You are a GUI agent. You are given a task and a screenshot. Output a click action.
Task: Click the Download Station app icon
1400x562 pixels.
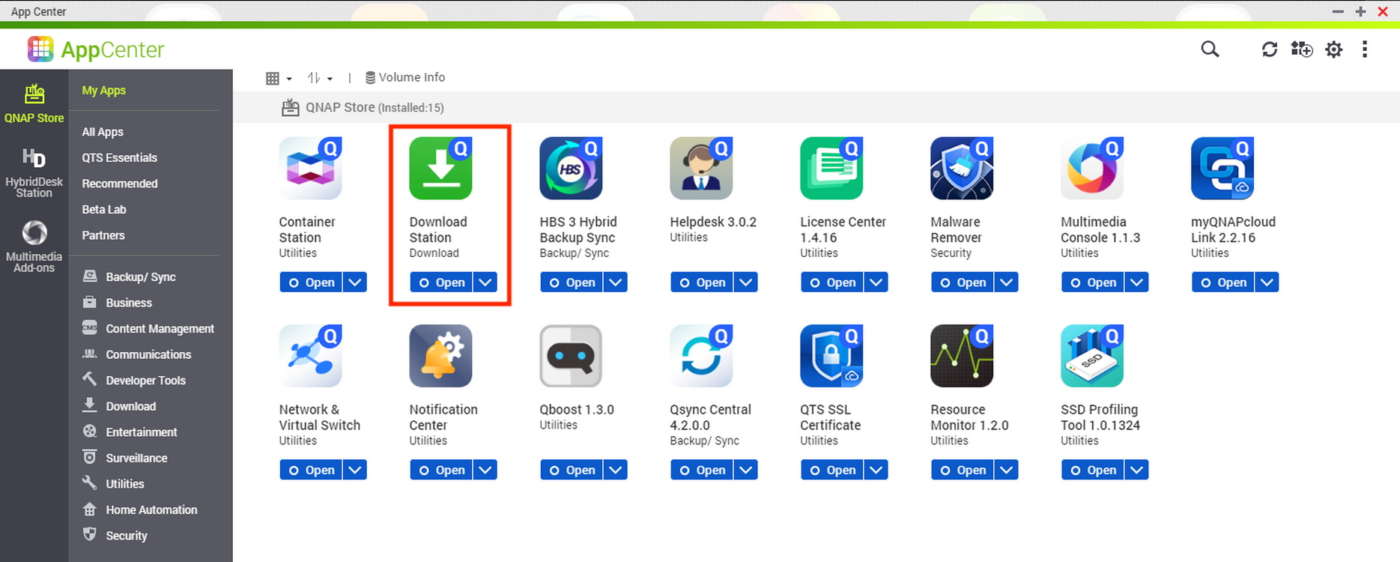pyautogui.click(x=441, y=168)
